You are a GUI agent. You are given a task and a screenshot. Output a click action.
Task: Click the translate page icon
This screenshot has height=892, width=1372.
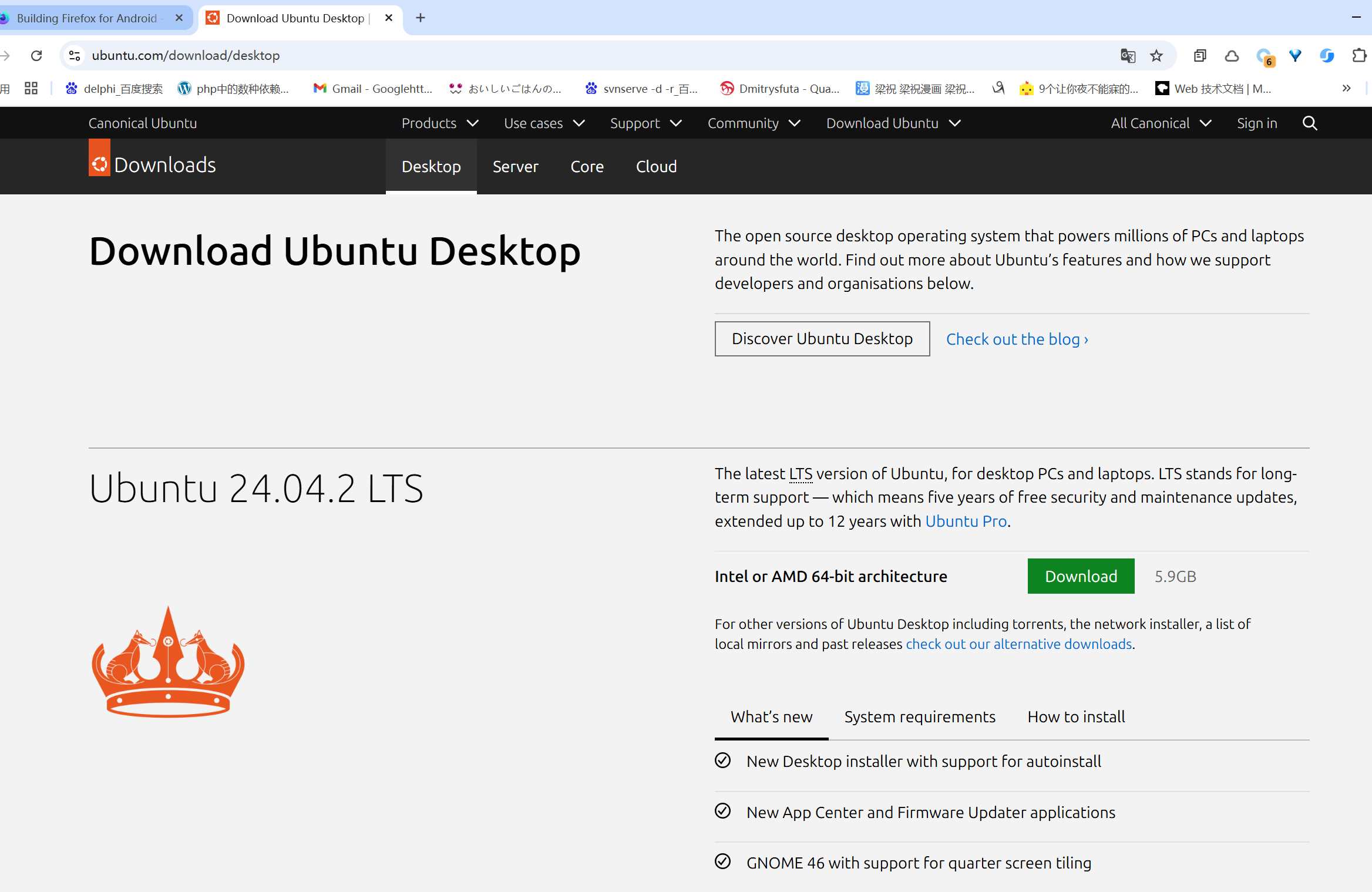click(1128, 56)
